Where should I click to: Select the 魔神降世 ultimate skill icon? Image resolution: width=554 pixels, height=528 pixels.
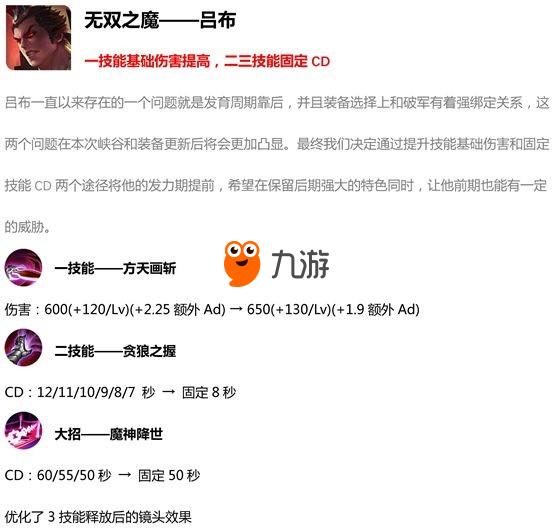tap(23, 430)
